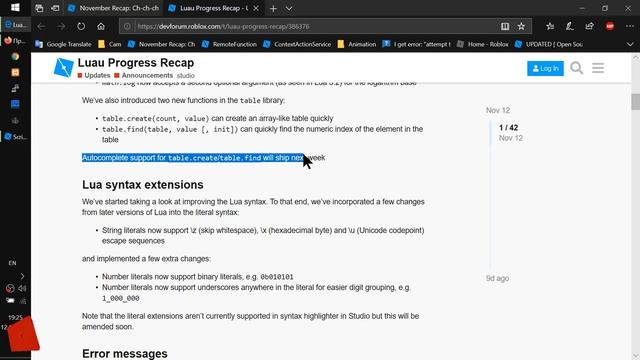Image resolution: width=640 pixels, height=360 pixels.
Task: Click the browser Home button
Action: tap(101, 27)
